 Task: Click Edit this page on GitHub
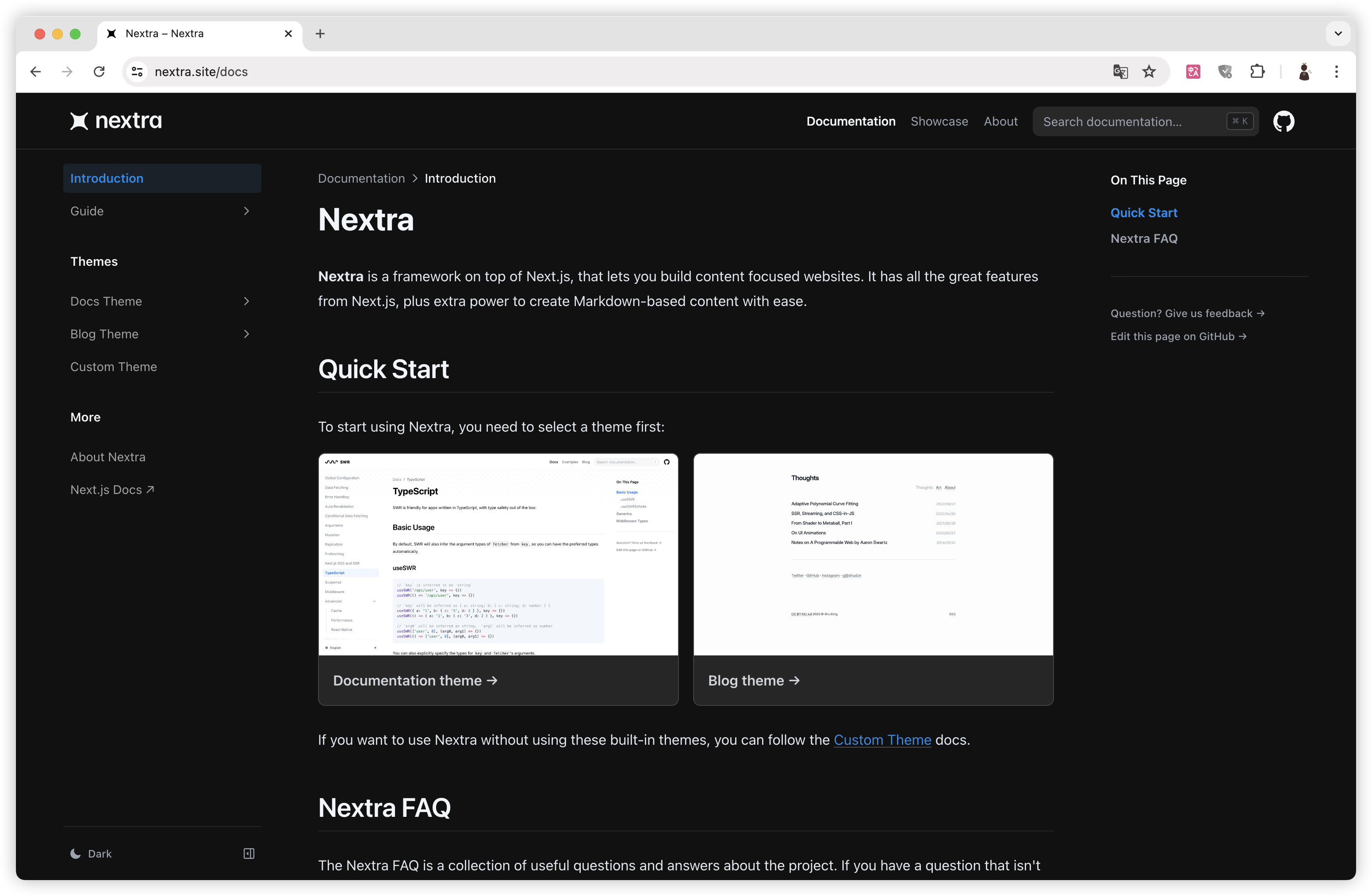click(x=1178, y=336)
